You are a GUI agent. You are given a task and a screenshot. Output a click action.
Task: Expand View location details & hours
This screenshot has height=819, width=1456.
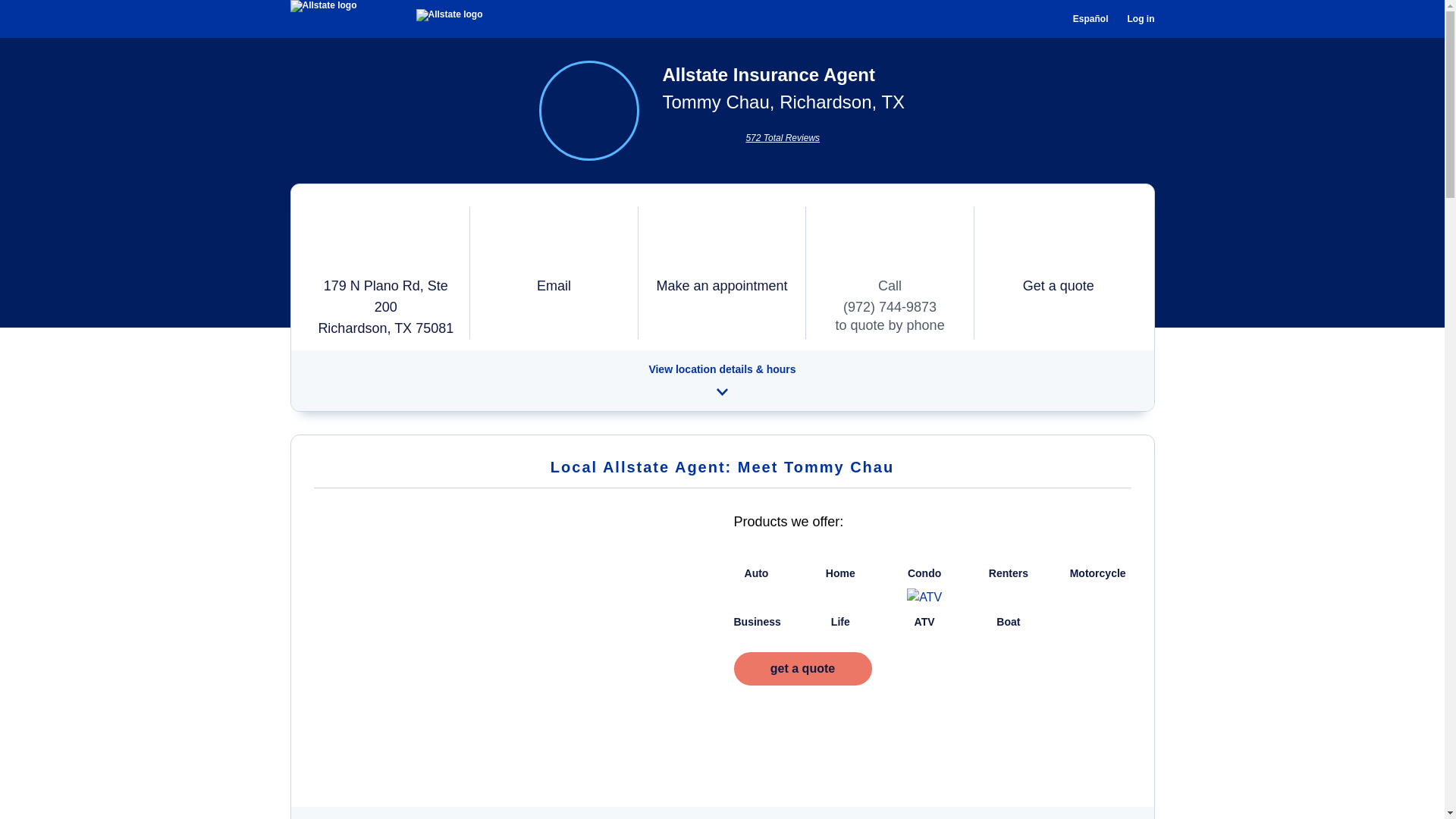(721, 369)
